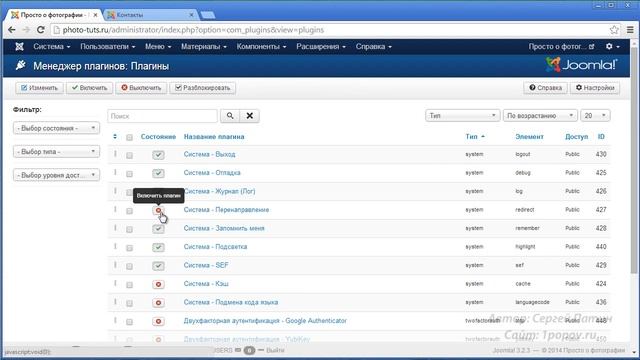Sort by the ID column header

pyautogui.click(x=601, y=137)
